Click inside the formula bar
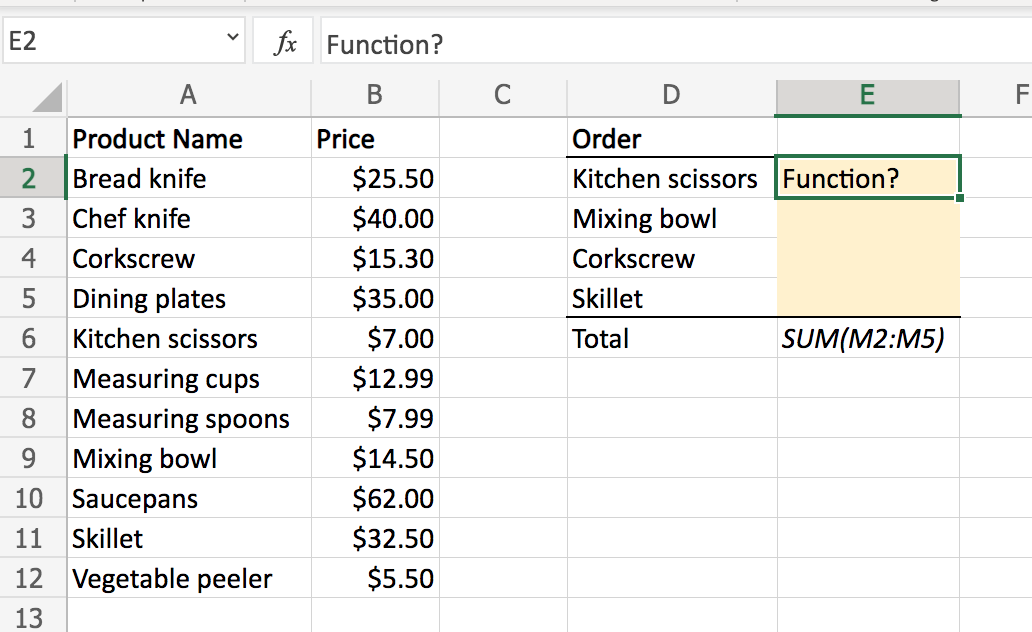The width and height of the screenshot is (1032, 632). [x=670, y=45]
